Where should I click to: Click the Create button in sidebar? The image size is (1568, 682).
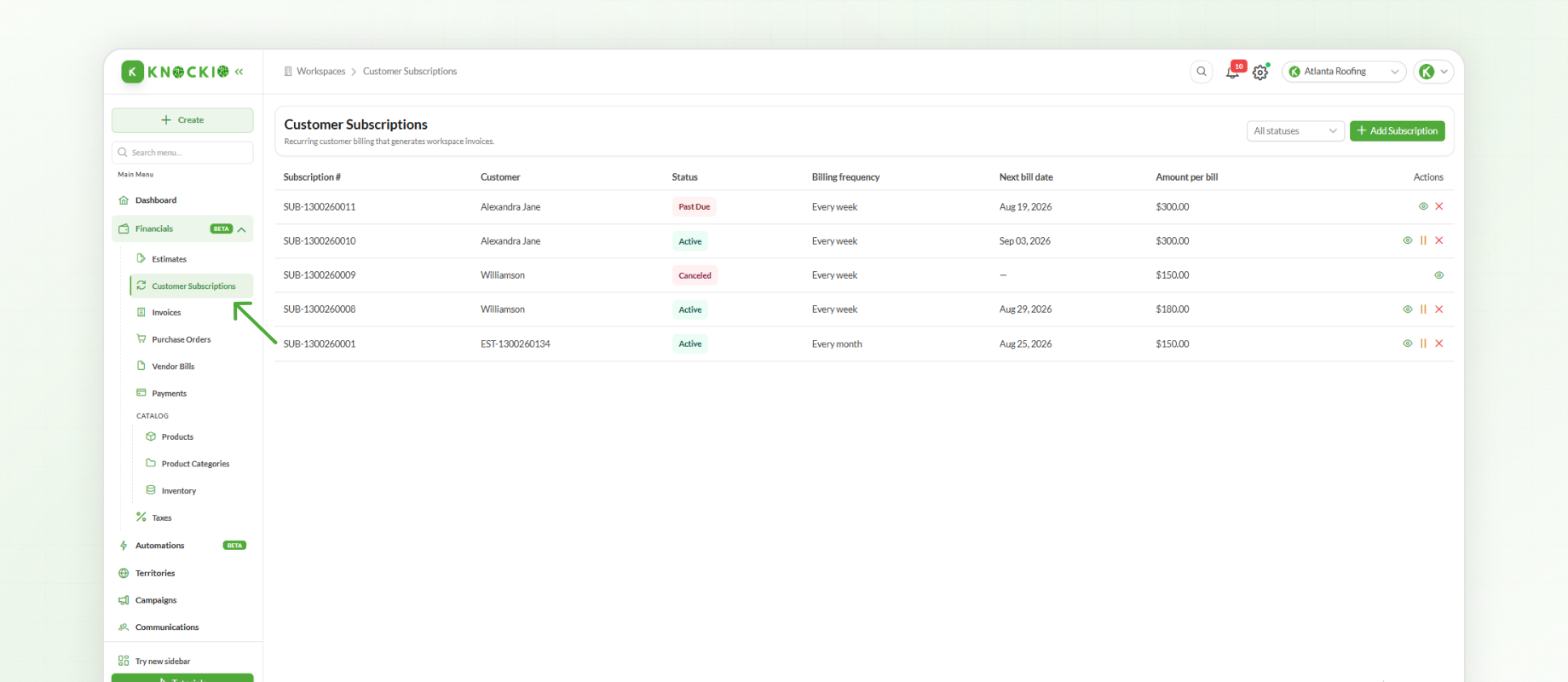click(x=182, y=120)
